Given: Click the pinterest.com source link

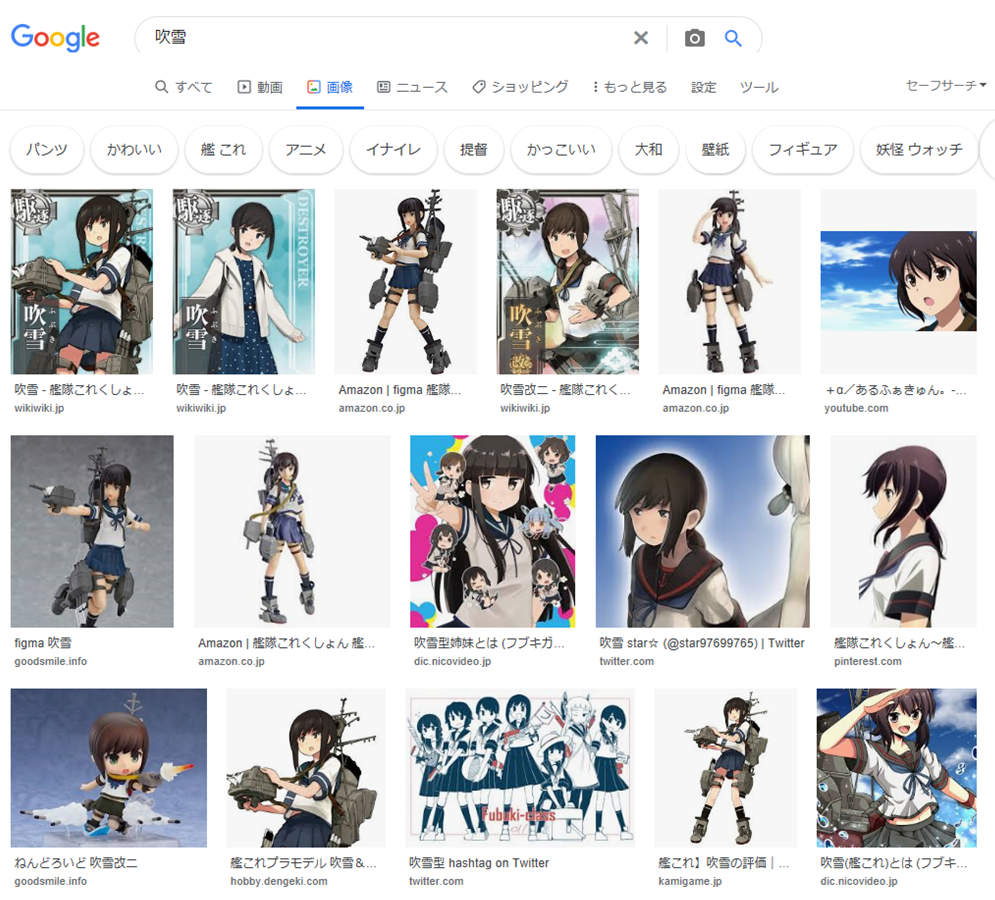Looking at the screenshot, I should [x=867, y=661].
